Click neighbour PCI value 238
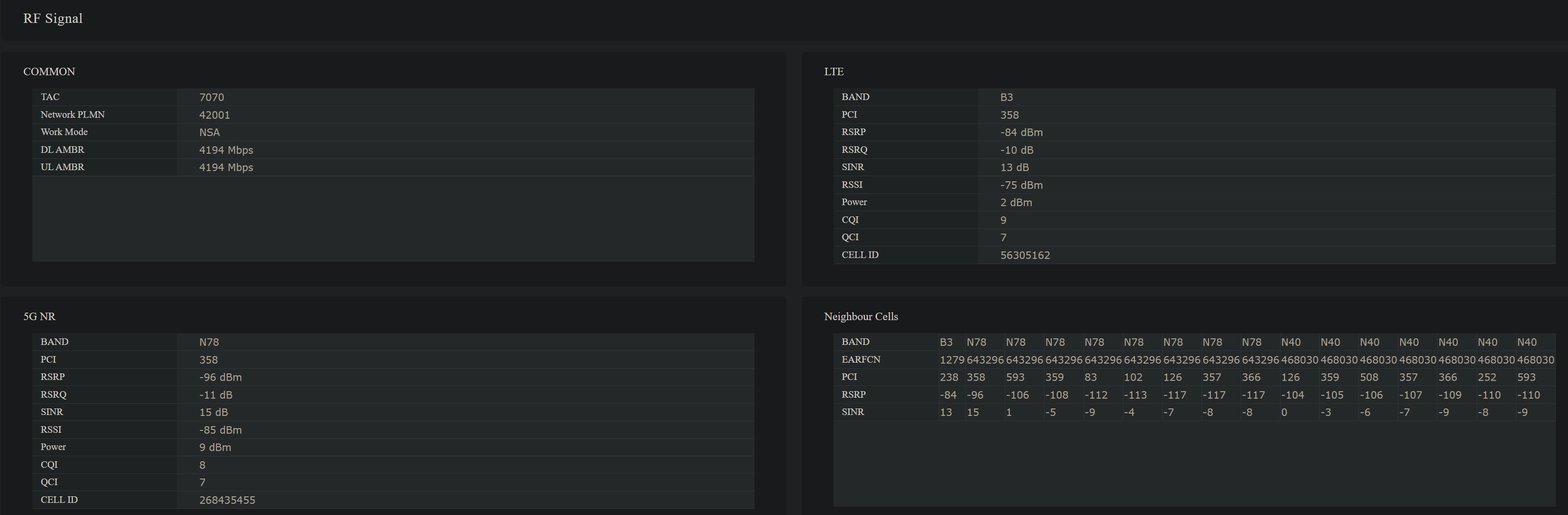This screenshot has height=515, width=1568. click(949, 378)
